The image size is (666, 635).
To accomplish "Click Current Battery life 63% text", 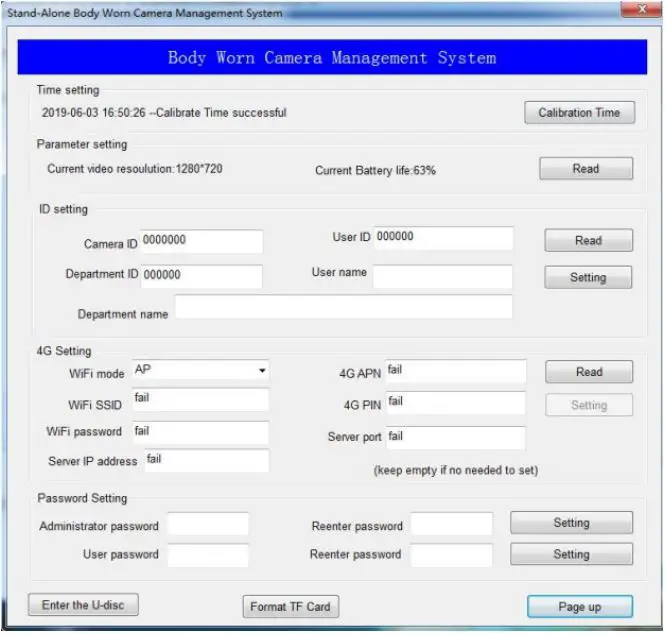I will 375,170.
